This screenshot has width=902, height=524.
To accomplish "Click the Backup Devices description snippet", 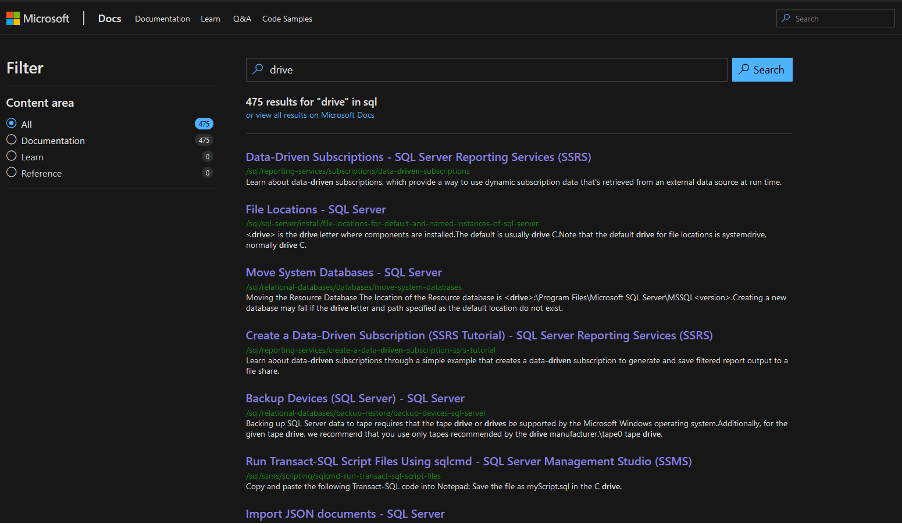I will coord(517,429).
